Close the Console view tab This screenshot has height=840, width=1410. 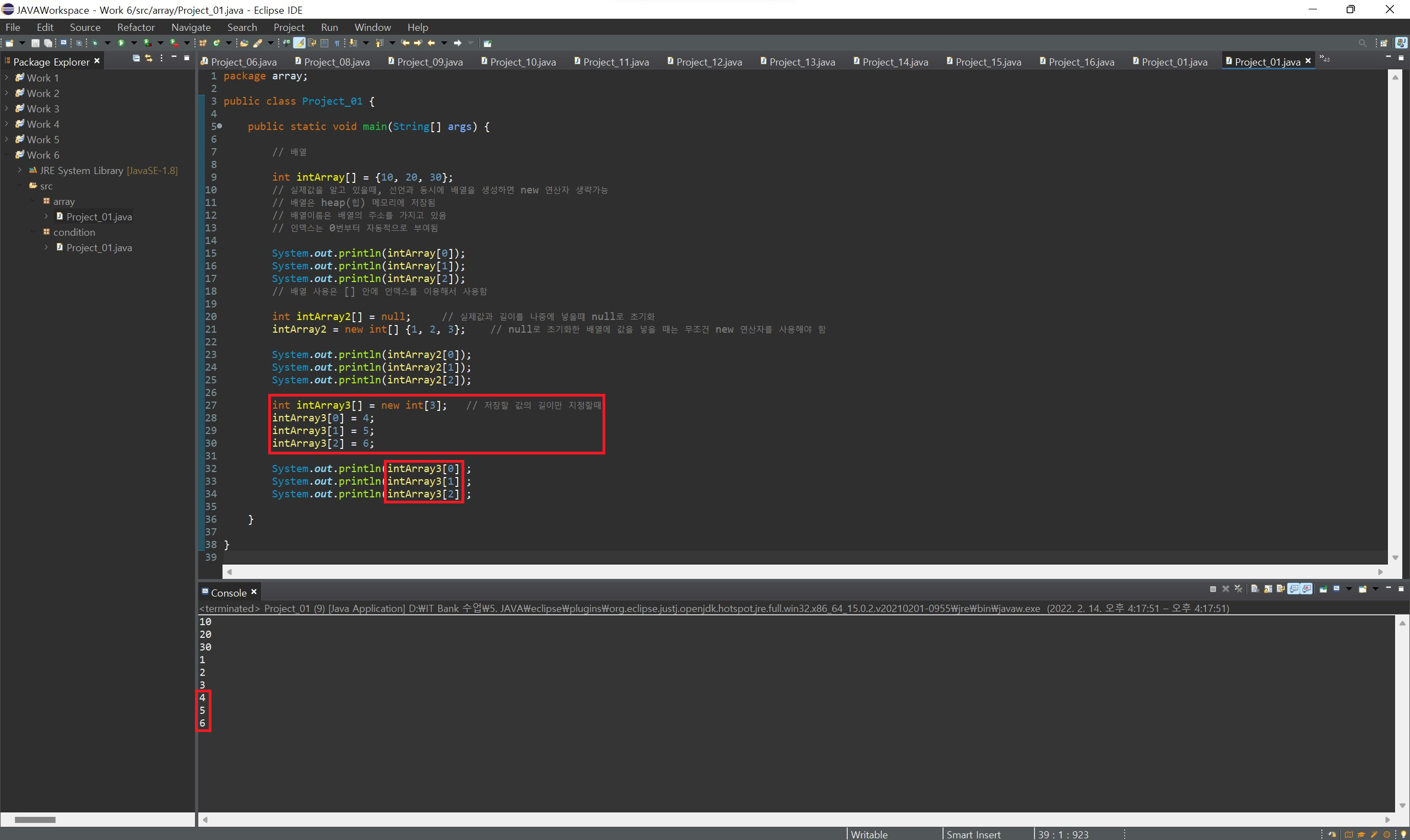click(254, 592)
